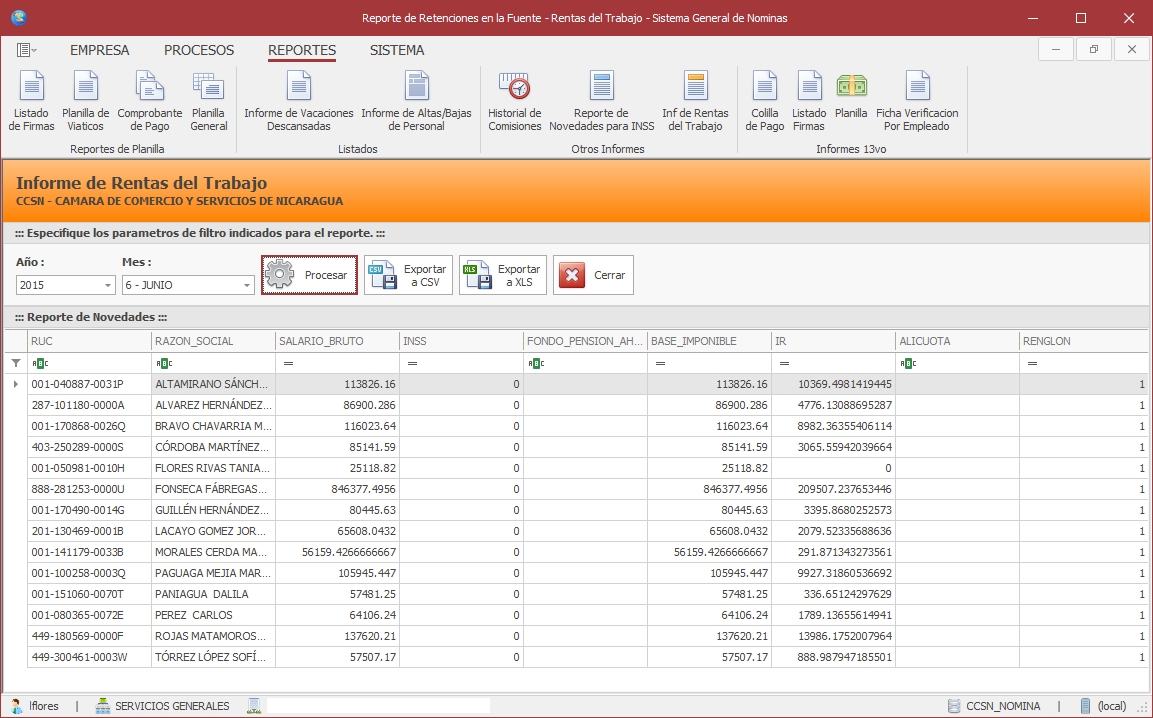Click IR value 13986.1752007964
Screen dimensions: 1153x718
tap(833, 636)
